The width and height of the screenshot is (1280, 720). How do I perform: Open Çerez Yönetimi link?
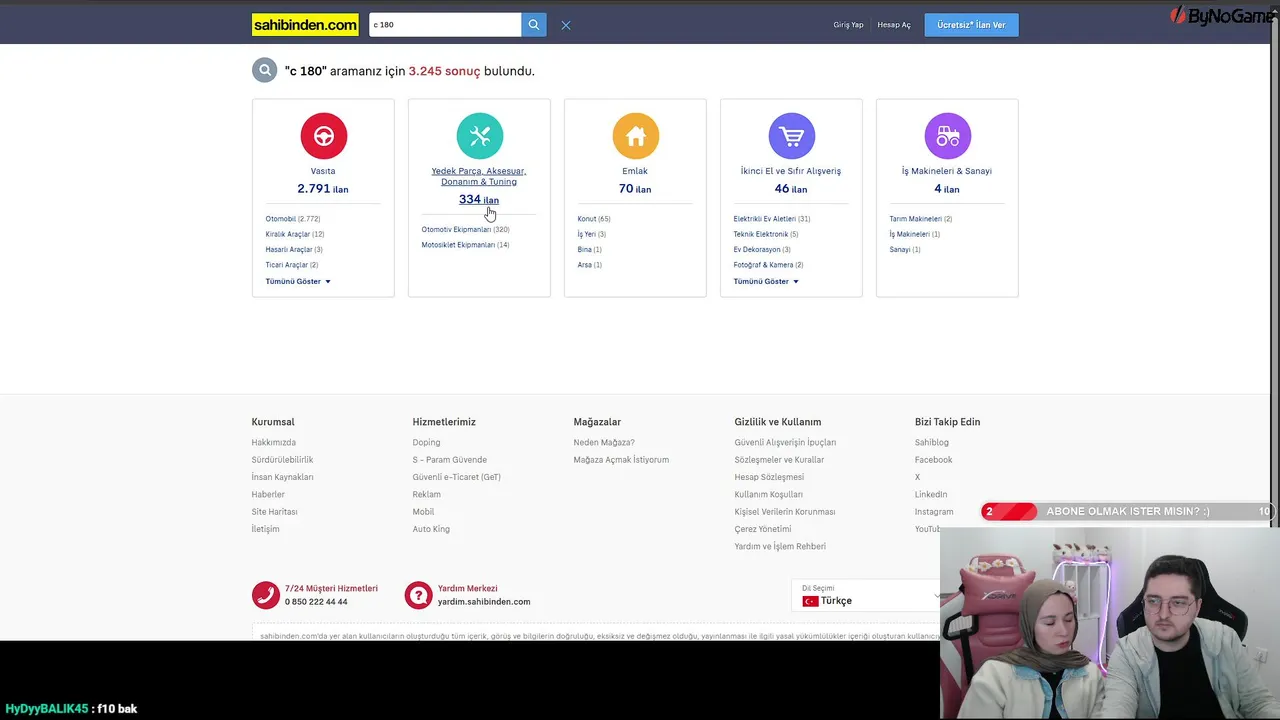(x=763, y=529)
